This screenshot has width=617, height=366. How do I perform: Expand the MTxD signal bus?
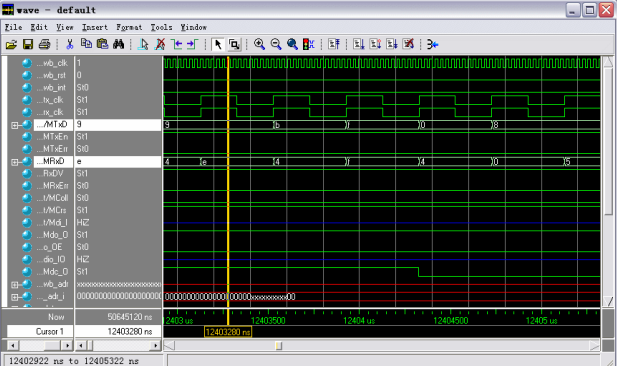point(15,125)
